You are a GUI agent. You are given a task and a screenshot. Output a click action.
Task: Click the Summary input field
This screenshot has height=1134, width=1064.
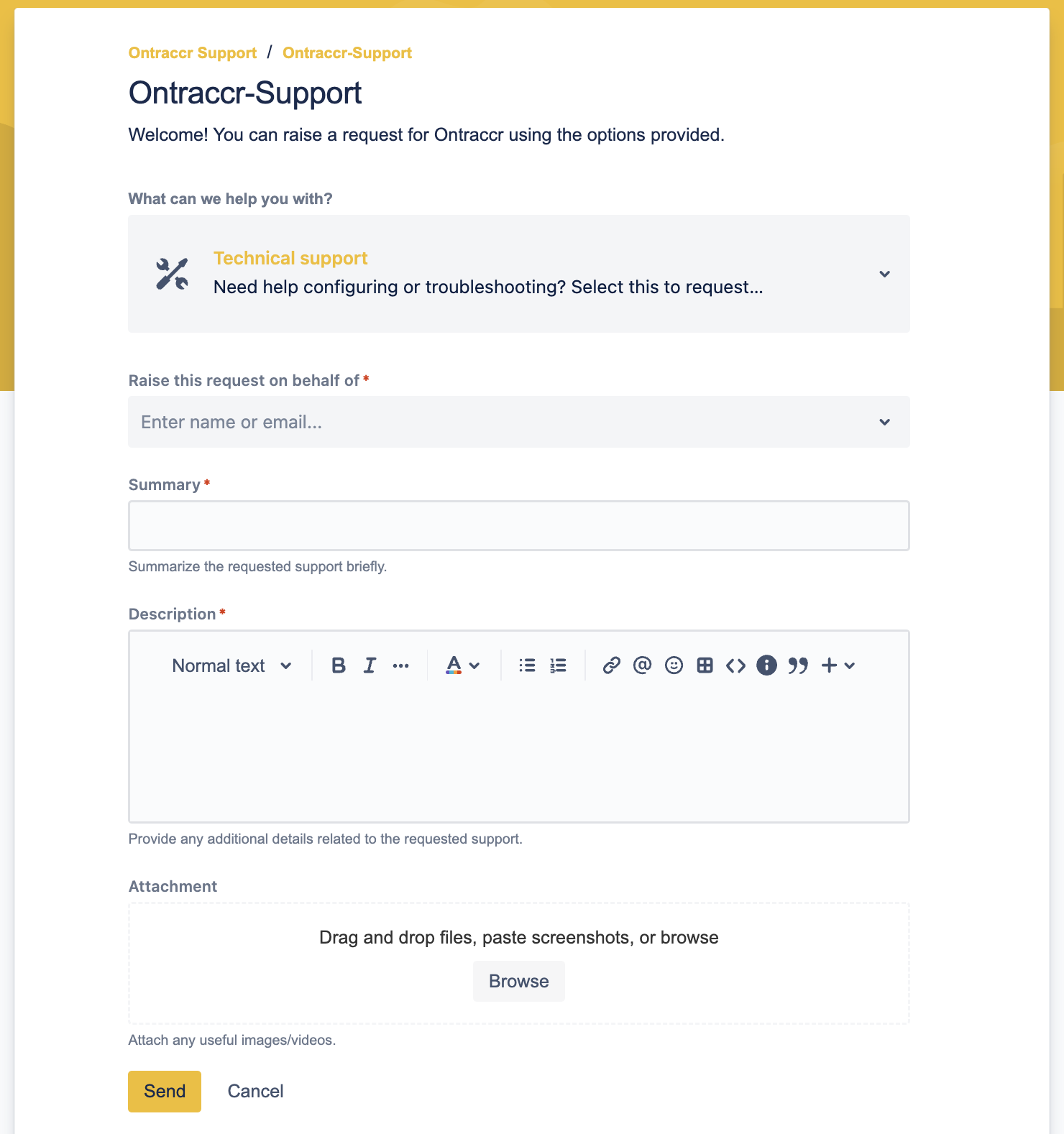tap(519, 526)
